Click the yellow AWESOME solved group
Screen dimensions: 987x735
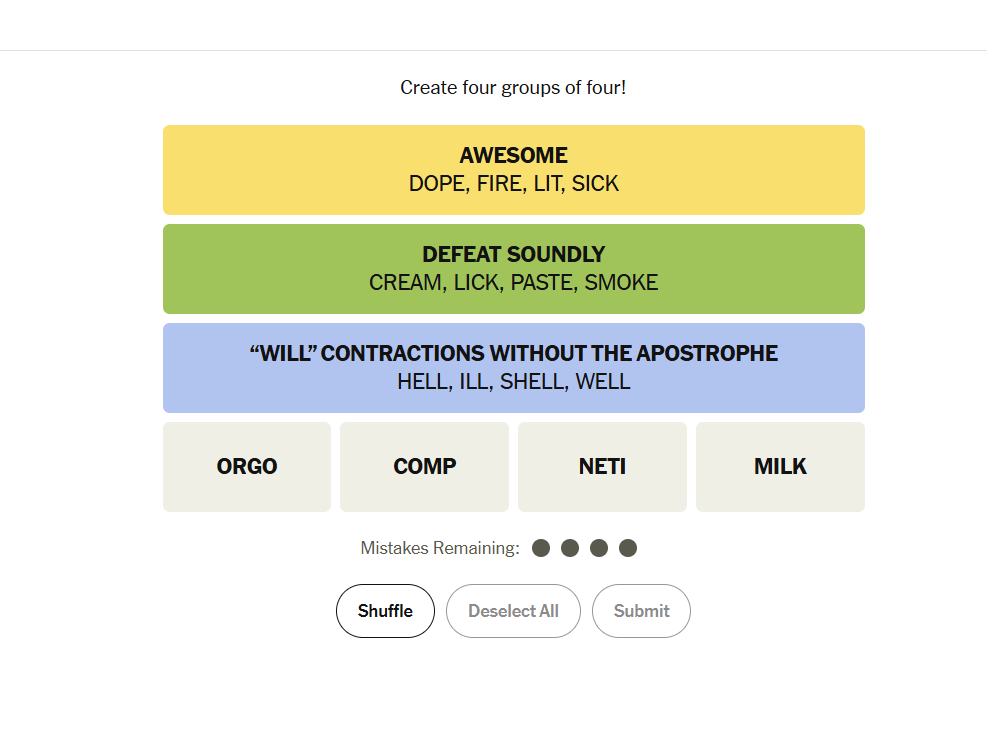pos(514,170)
